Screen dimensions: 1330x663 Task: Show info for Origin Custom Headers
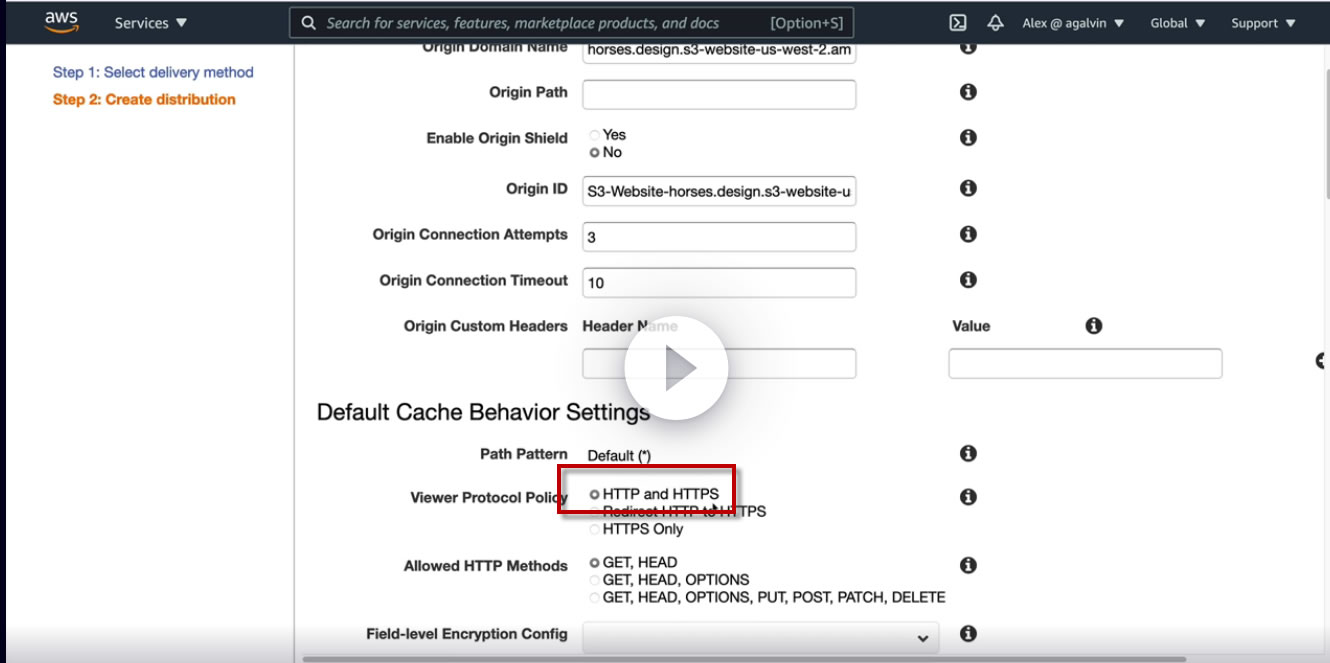1094,326
